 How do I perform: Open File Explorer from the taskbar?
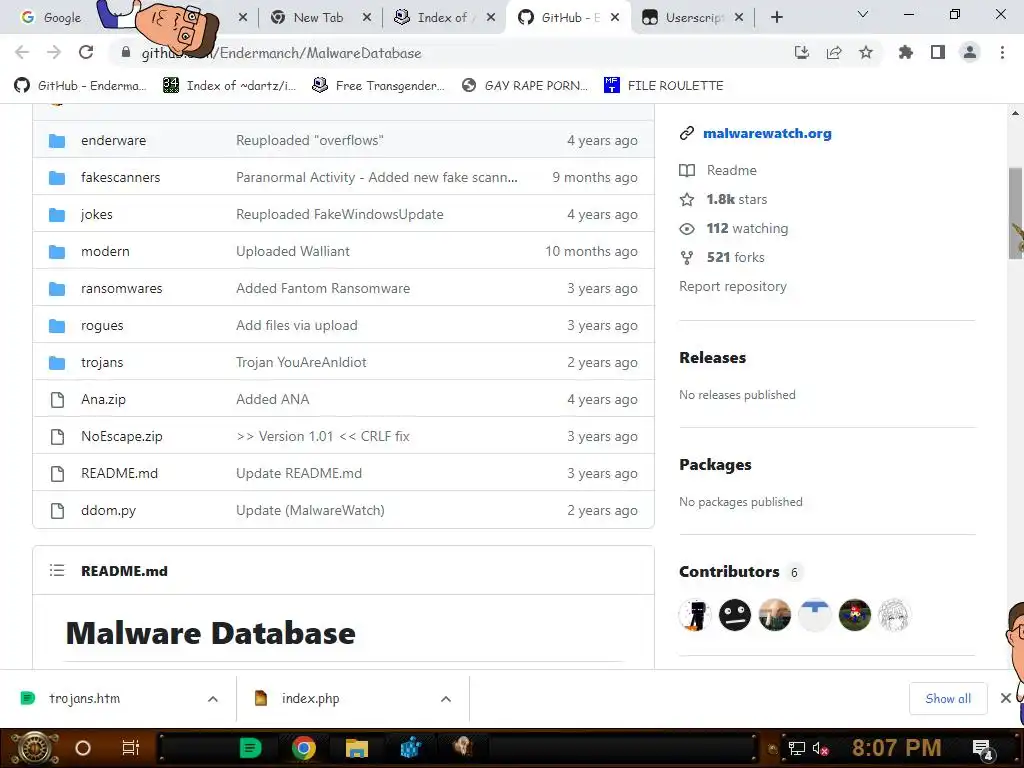(x=357, y=748)
